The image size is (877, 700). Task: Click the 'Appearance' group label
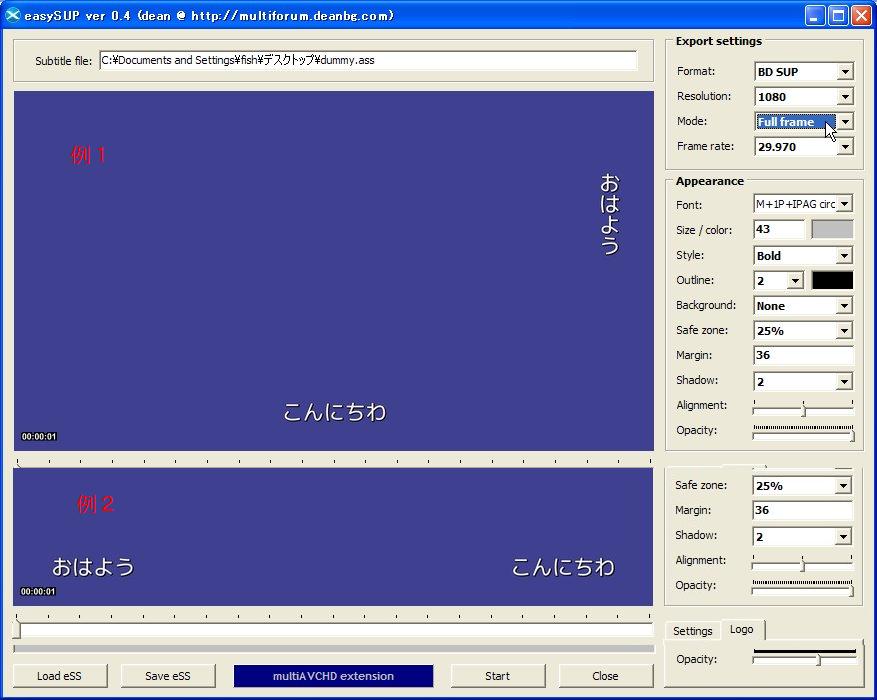(x=710, y=181)
